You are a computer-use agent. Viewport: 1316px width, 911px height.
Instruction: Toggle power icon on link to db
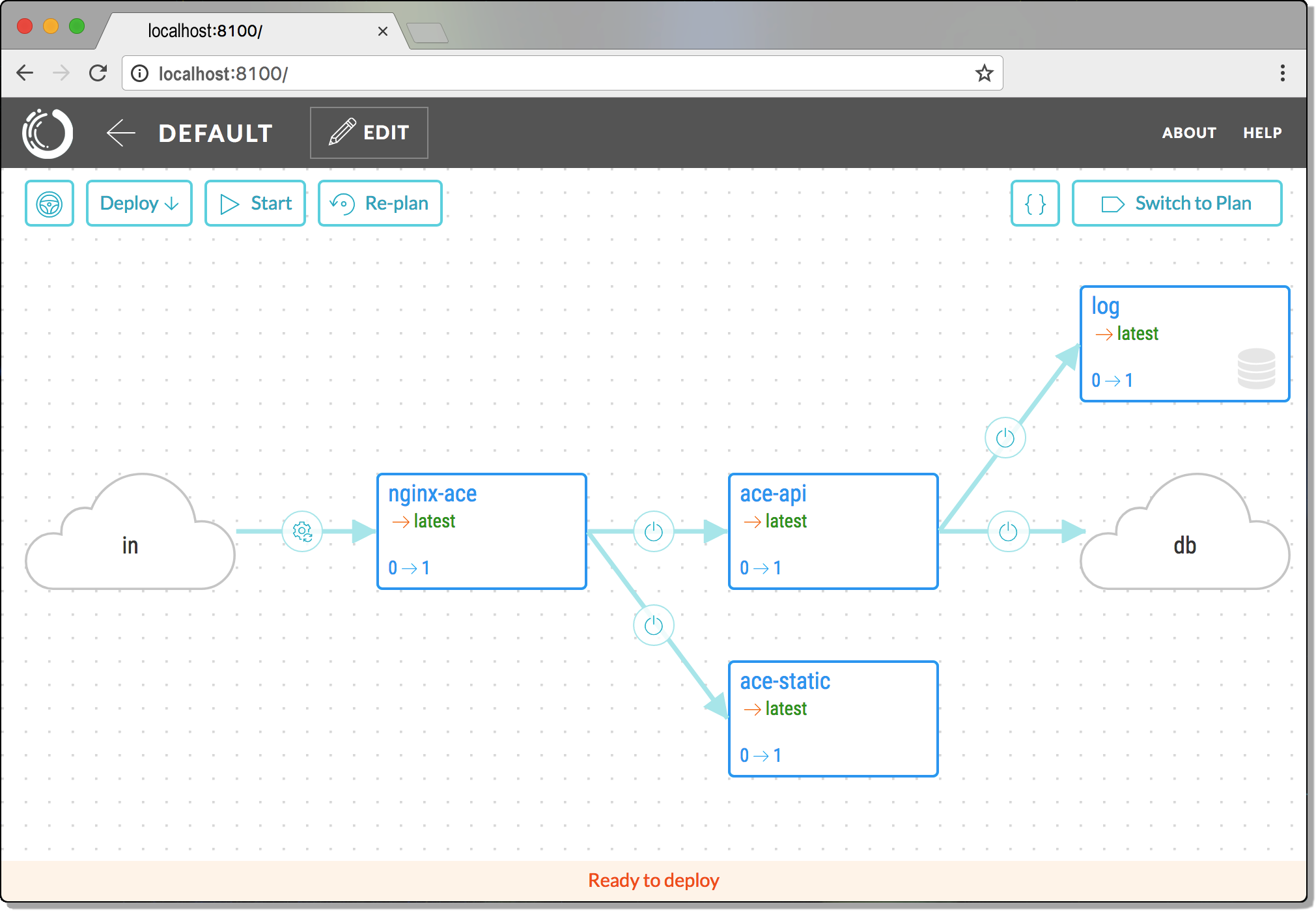(1008, 531)
